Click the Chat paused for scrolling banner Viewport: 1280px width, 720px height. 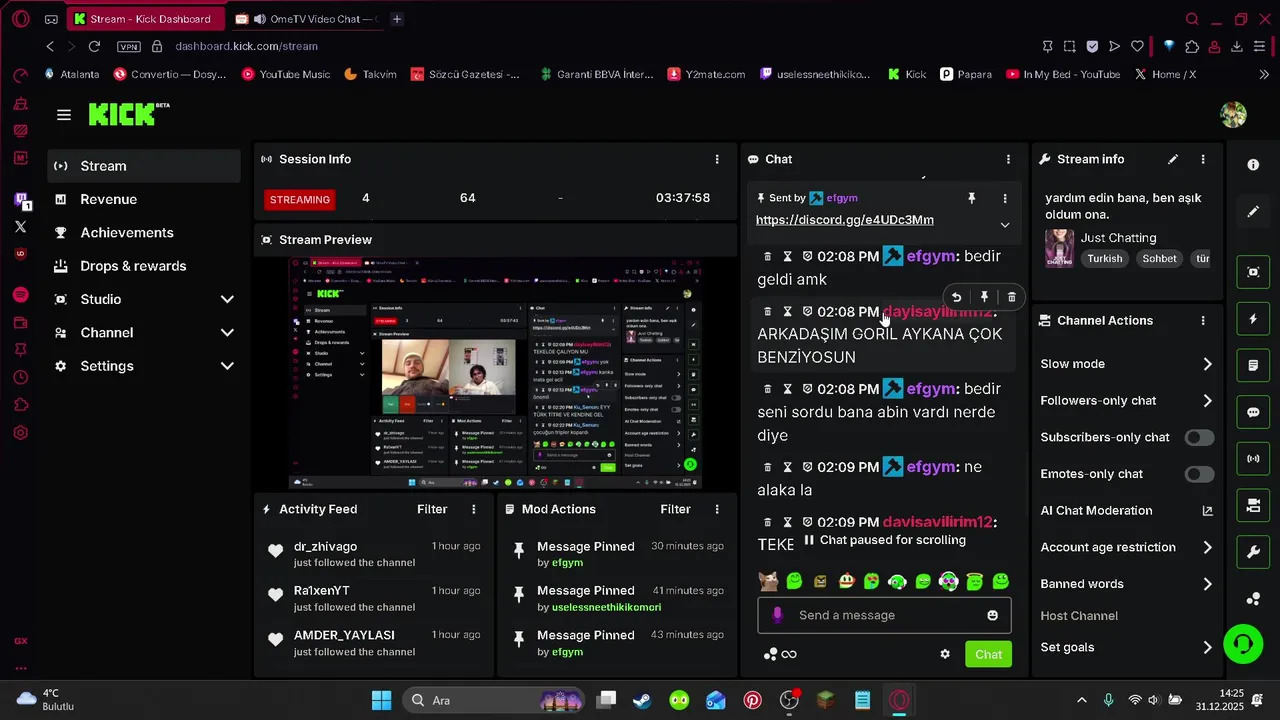884,540
